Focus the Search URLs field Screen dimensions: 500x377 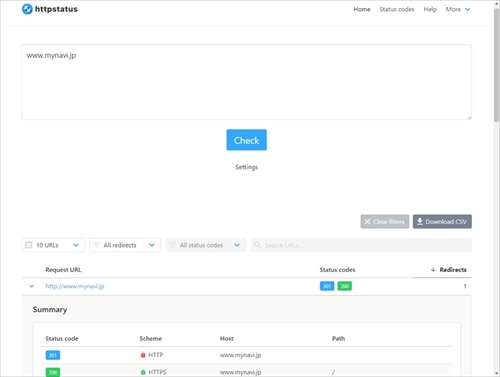(x=361, y=245)
